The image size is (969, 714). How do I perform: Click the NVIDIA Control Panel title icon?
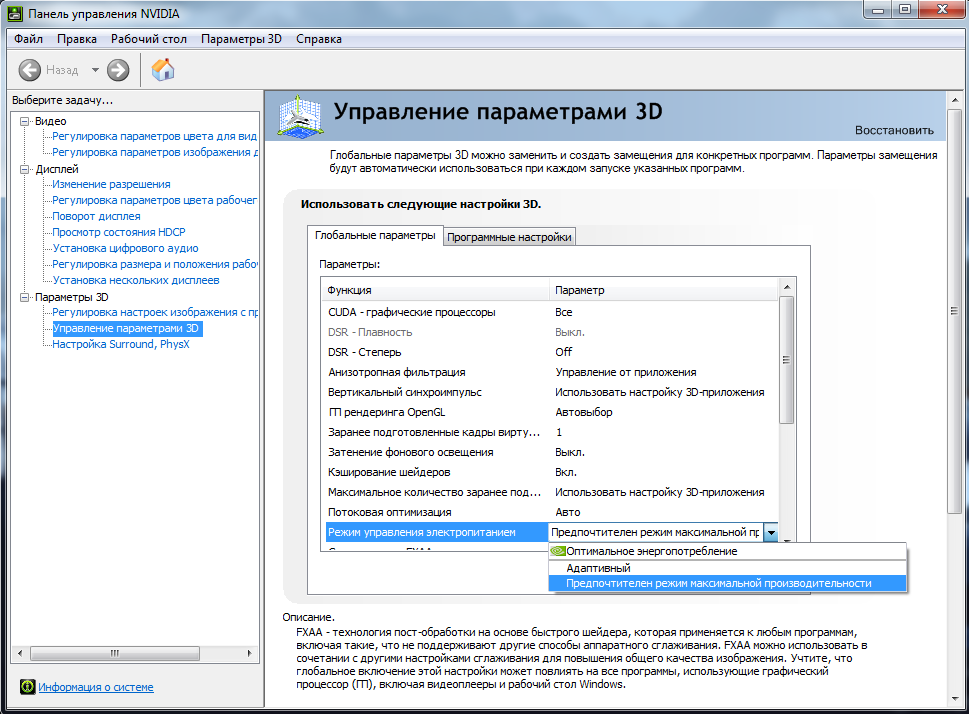[15, 14]
